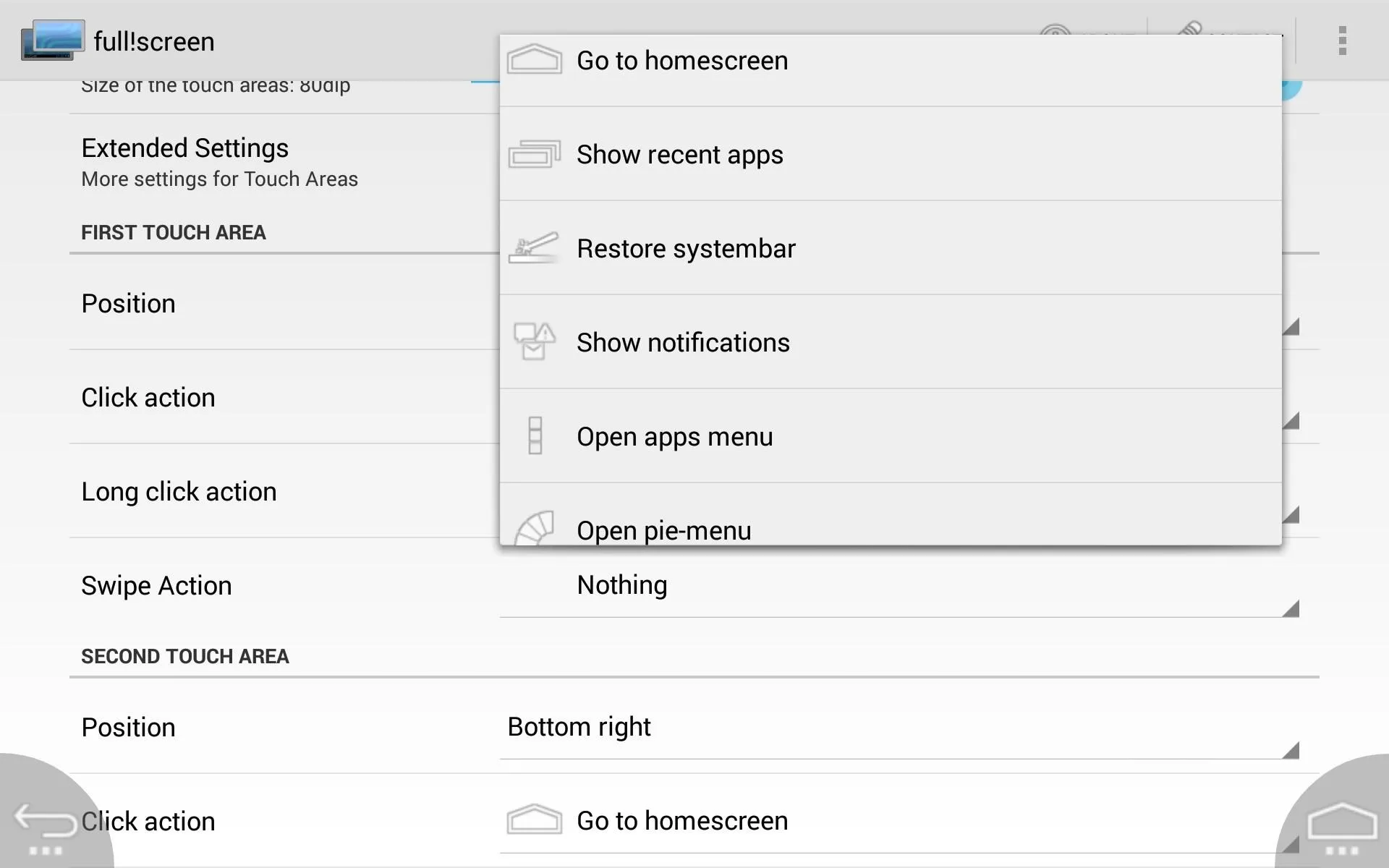
Task: Click the full!screen app title
Action: tap(154, 41)
